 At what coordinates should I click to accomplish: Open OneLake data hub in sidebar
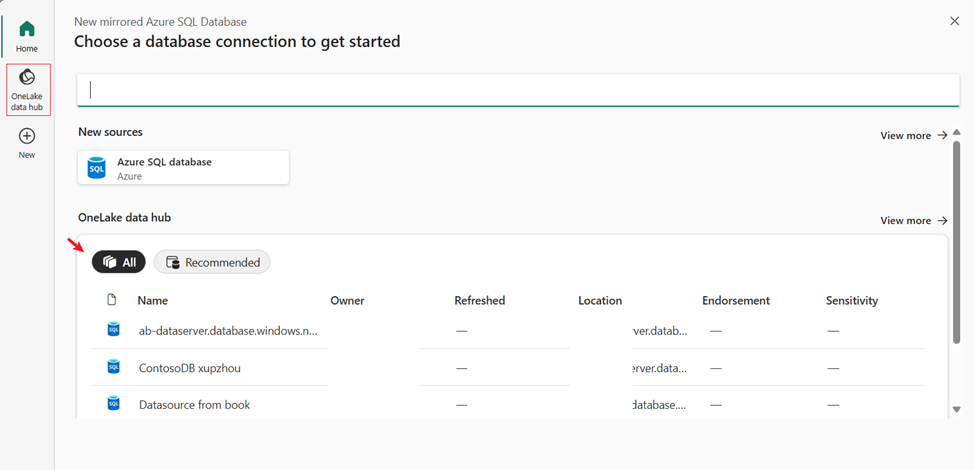tap(27, 90)
